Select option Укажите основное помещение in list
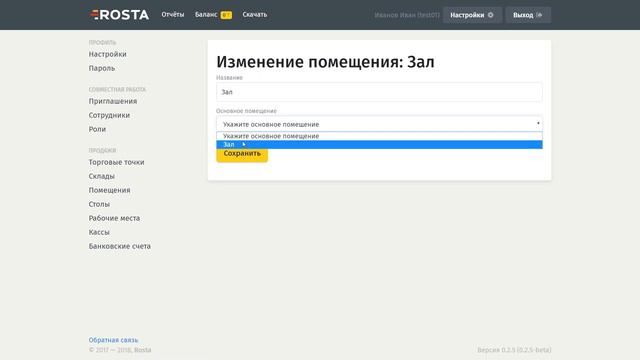The image size is (640, 360). click(x=379, y=136)
